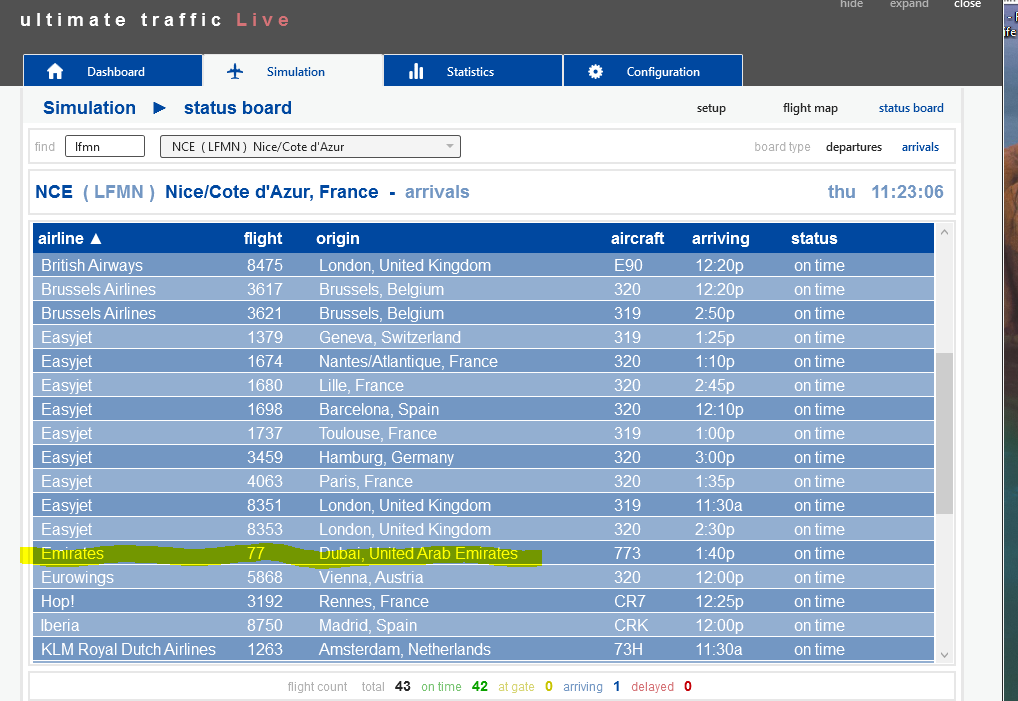1018x701 pixels.
Task: Click the scroll up arrow of the board
Action: (945, 232)
